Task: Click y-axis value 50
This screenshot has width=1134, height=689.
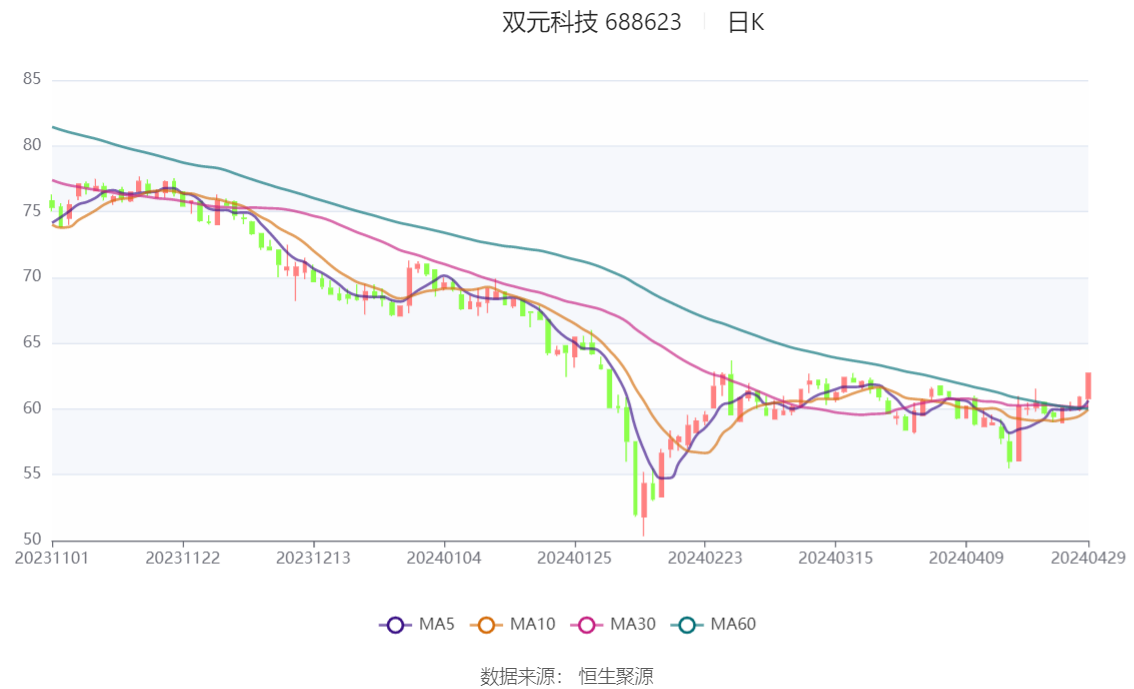Action: (x=32, y=539)
